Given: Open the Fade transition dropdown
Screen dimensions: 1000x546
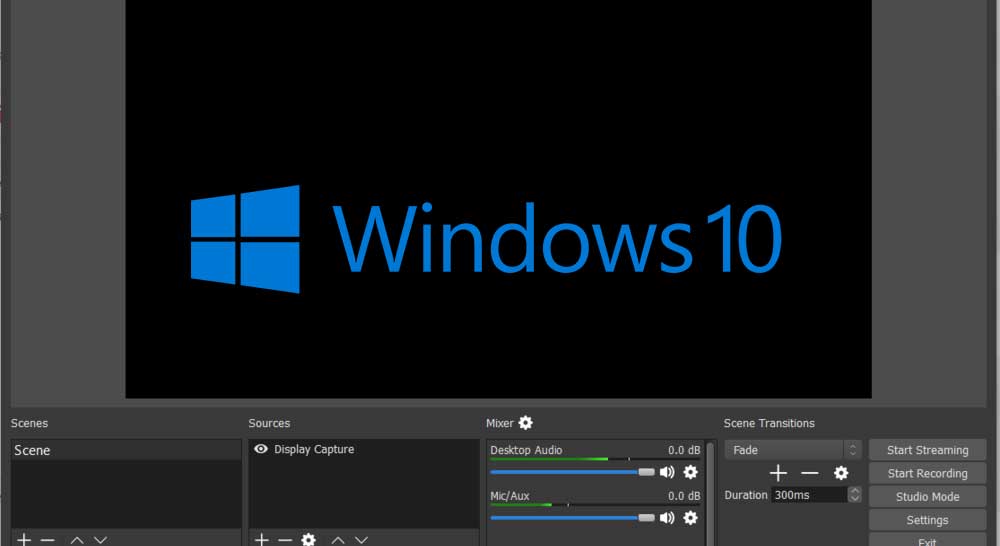Looking at the screenshot, I should coord(793,450).
